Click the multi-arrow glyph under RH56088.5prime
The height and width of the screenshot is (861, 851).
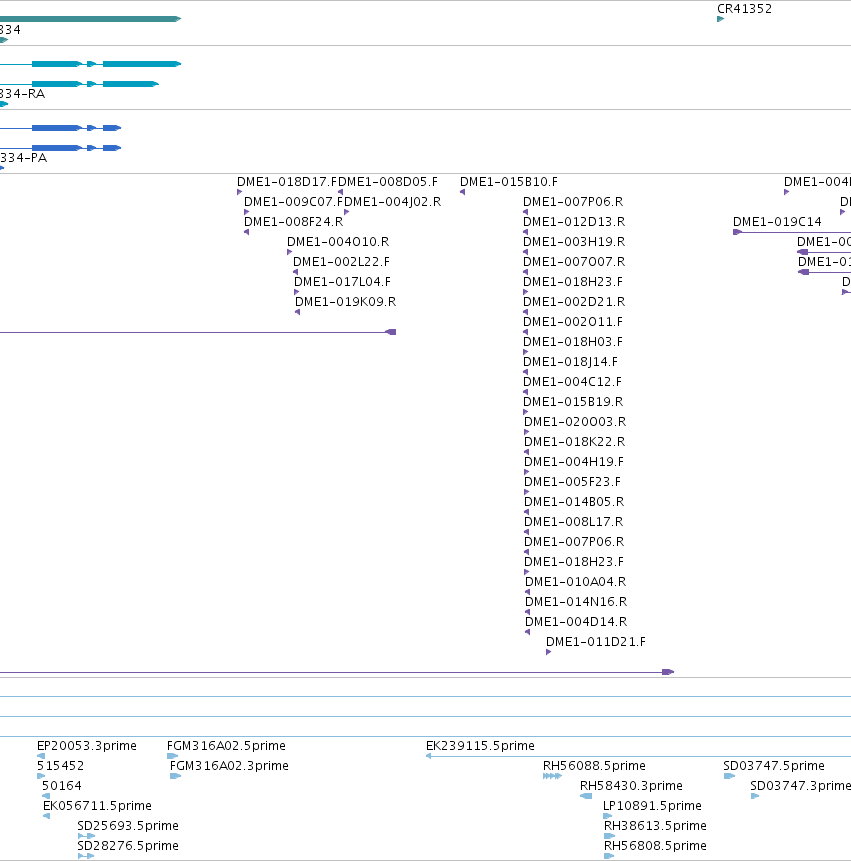pyautogui.click(x=552, y=776)
